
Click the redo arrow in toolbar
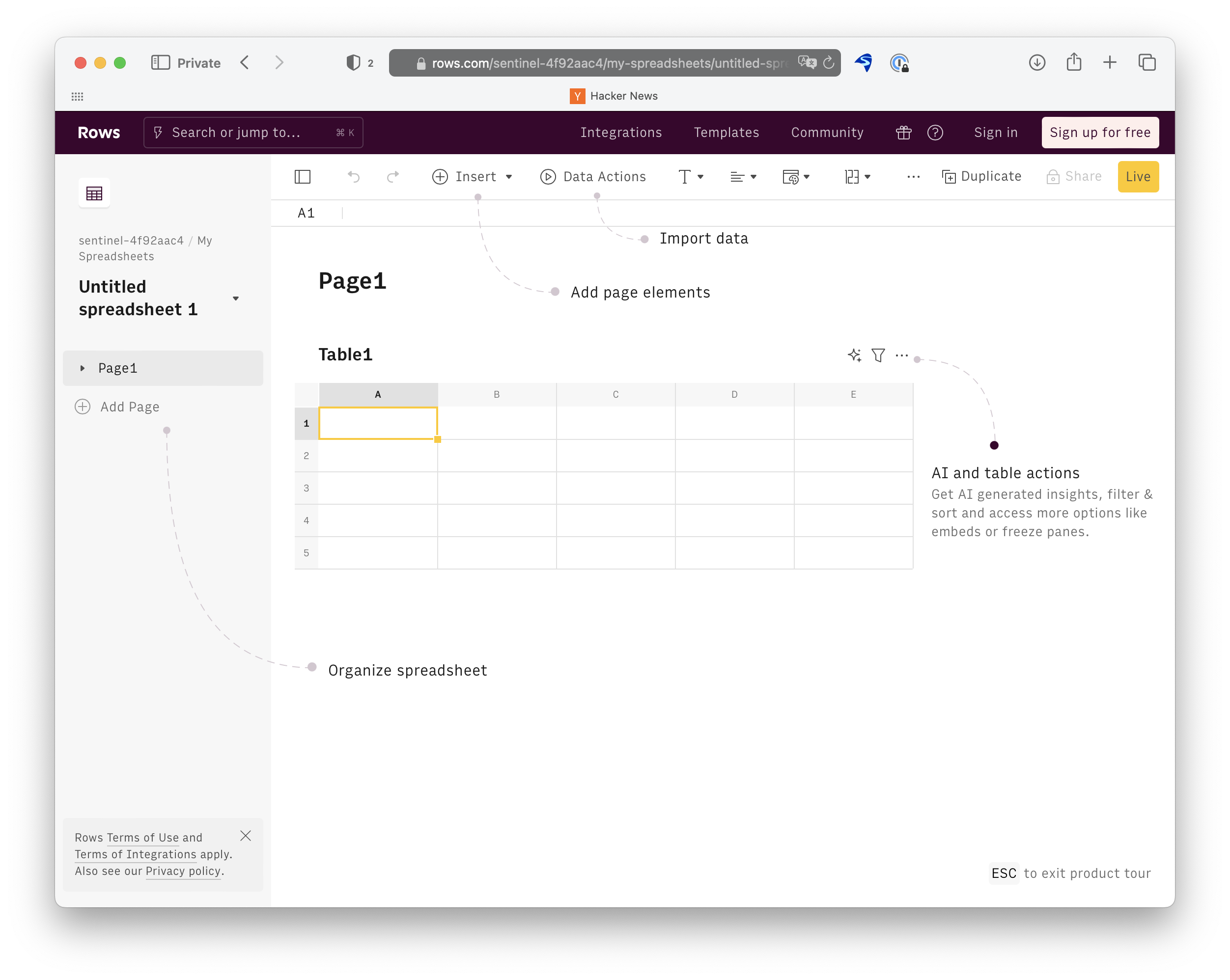click(392, 177)
